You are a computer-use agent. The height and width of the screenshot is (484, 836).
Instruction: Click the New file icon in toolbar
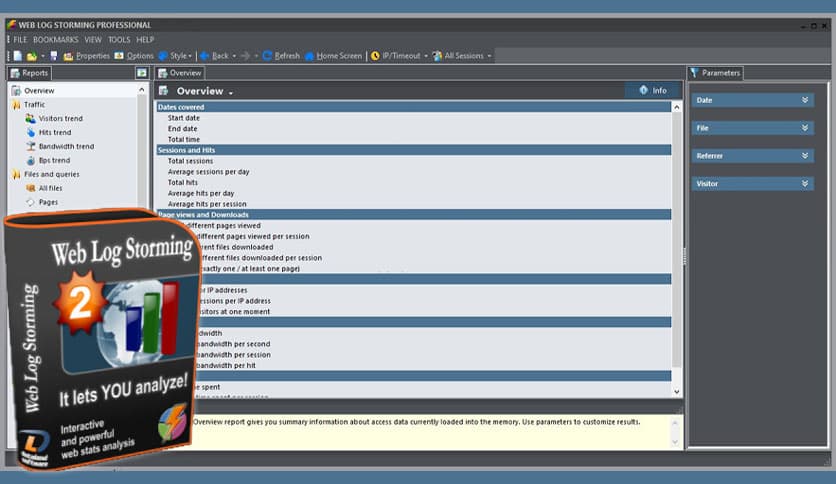[x=18, y=56]
